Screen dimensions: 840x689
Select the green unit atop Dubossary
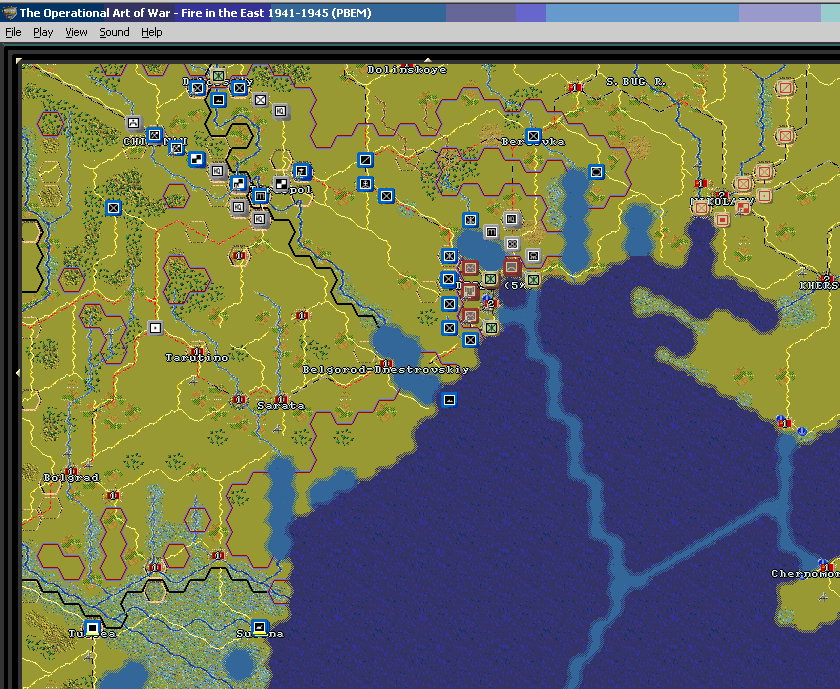(x=218, y=76)
